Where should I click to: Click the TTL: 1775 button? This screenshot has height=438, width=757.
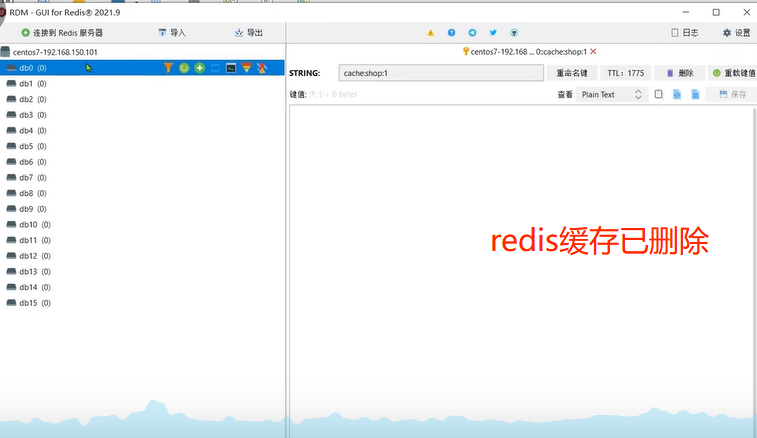626,73
